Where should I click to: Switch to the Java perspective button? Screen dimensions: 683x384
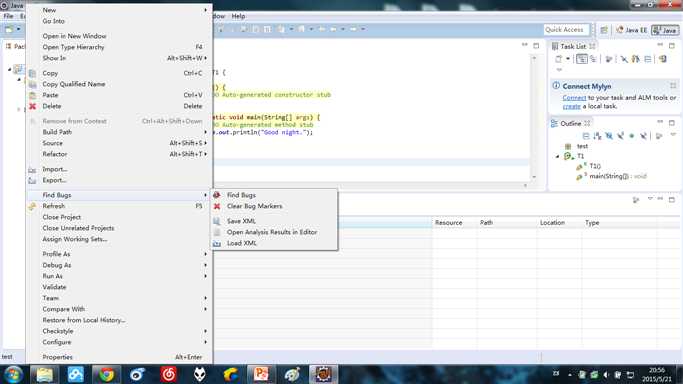(x=665, y=30)
